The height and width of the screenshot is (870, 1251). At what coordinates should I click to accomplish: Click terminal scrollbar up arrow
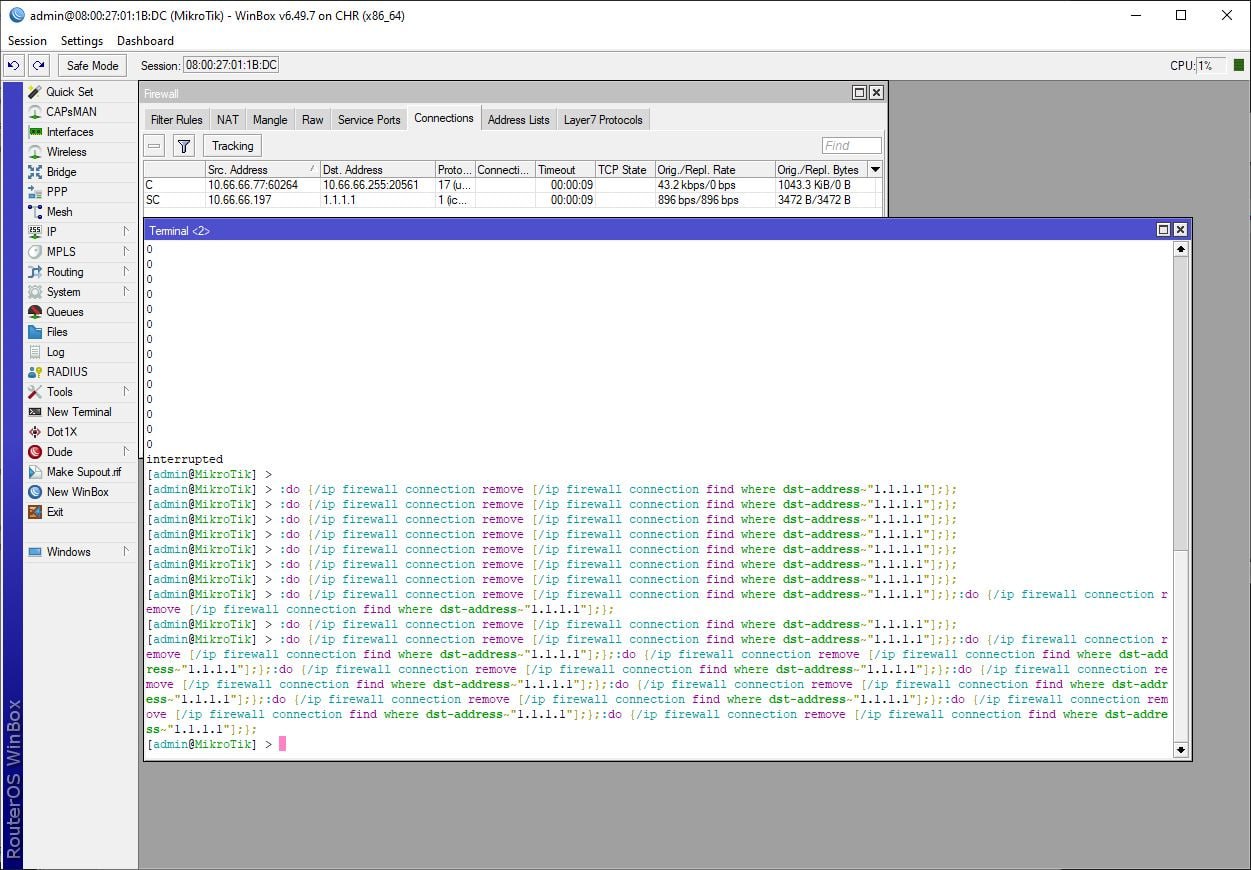click(1181, 248)
